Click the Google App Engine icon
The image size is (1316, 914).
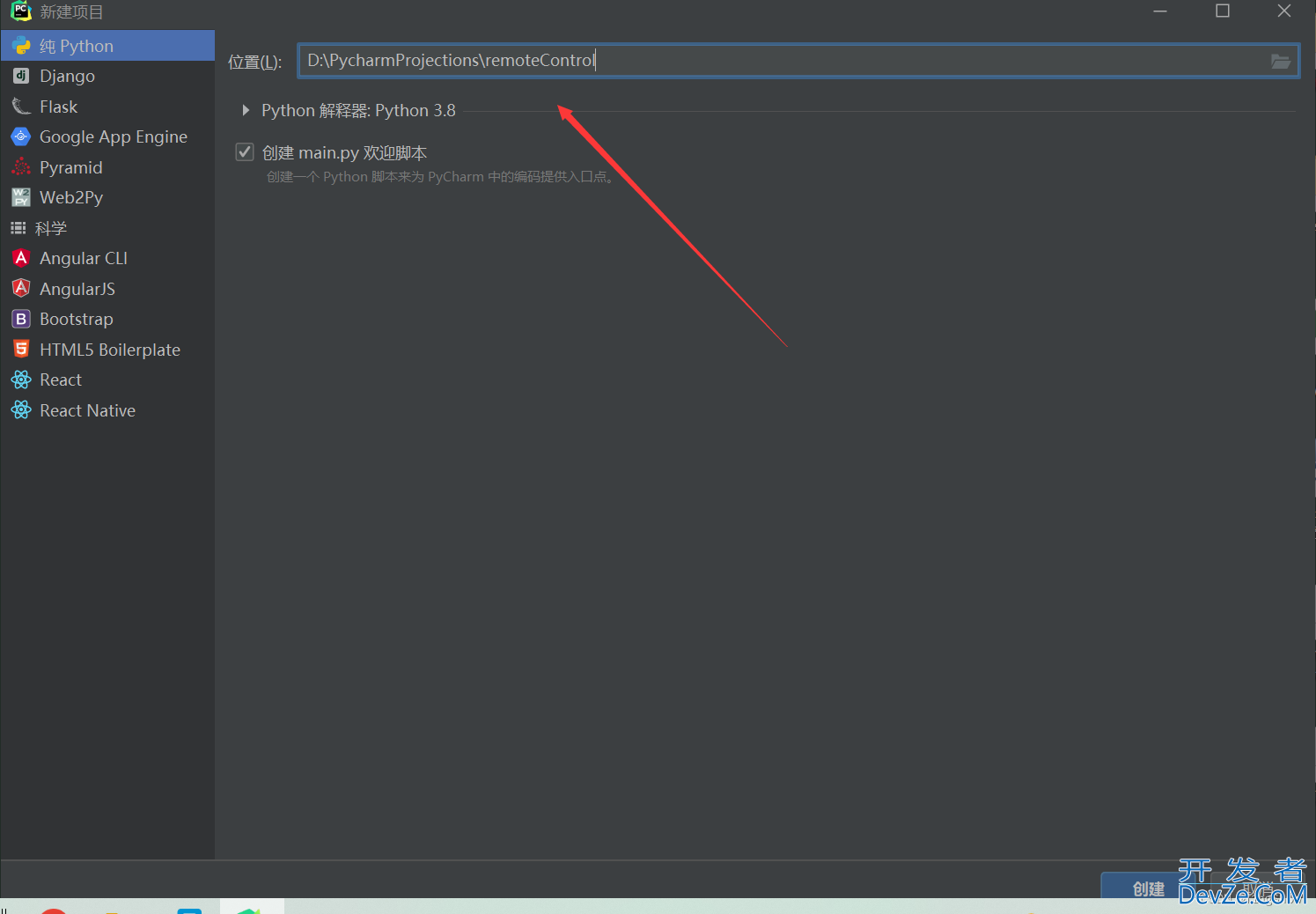tap(21, 136)
